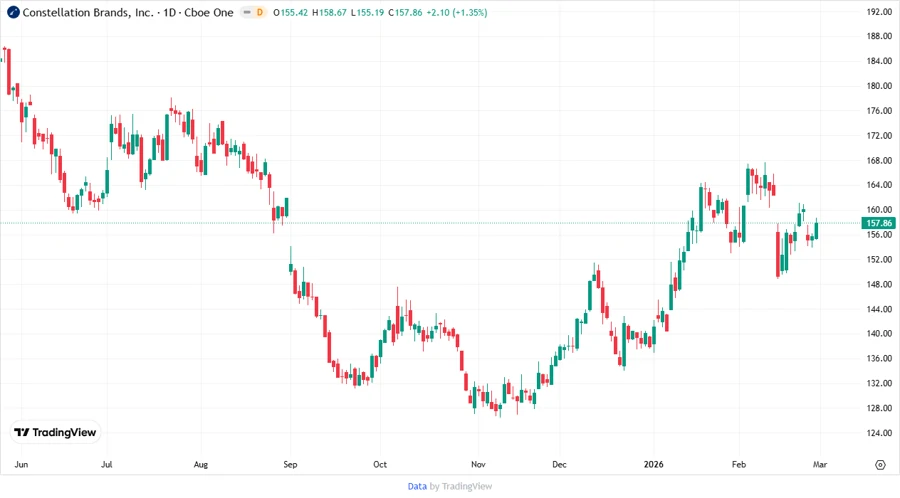900x498 pixels.
Task: Click the Constellation Brands symbol logo icon
Action: (x=13, y=12)
